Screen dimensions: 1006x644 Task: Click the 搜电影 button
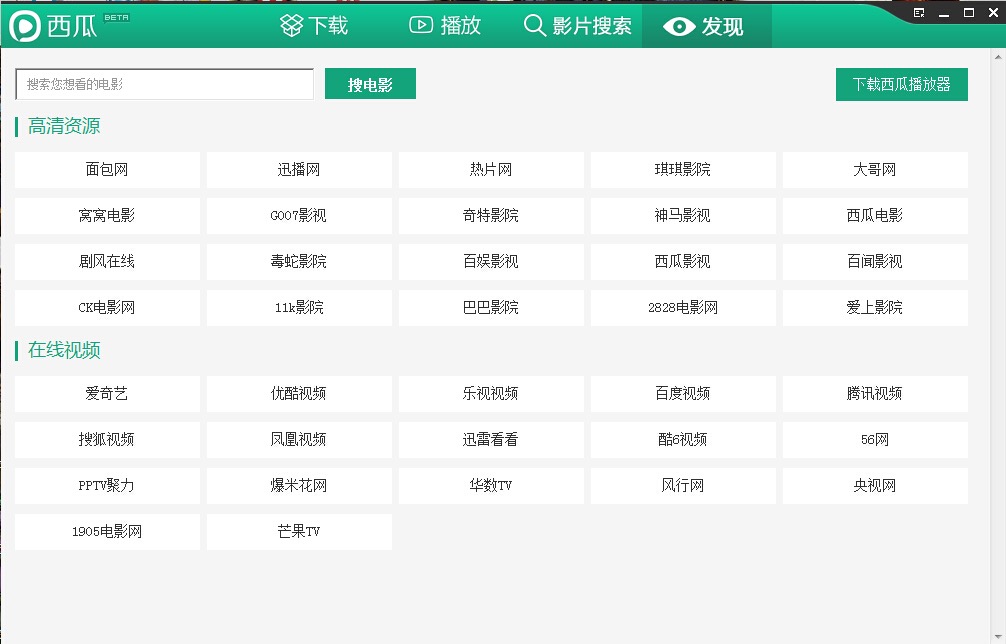pos(370,84)
